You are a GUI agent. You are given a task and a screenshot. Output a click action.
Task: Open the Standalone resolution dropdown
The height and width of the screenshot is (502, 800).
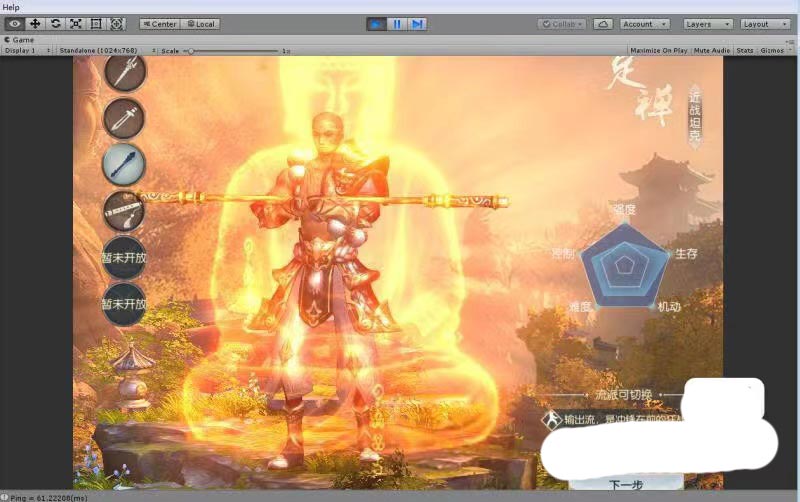click(x=107, y=51)
